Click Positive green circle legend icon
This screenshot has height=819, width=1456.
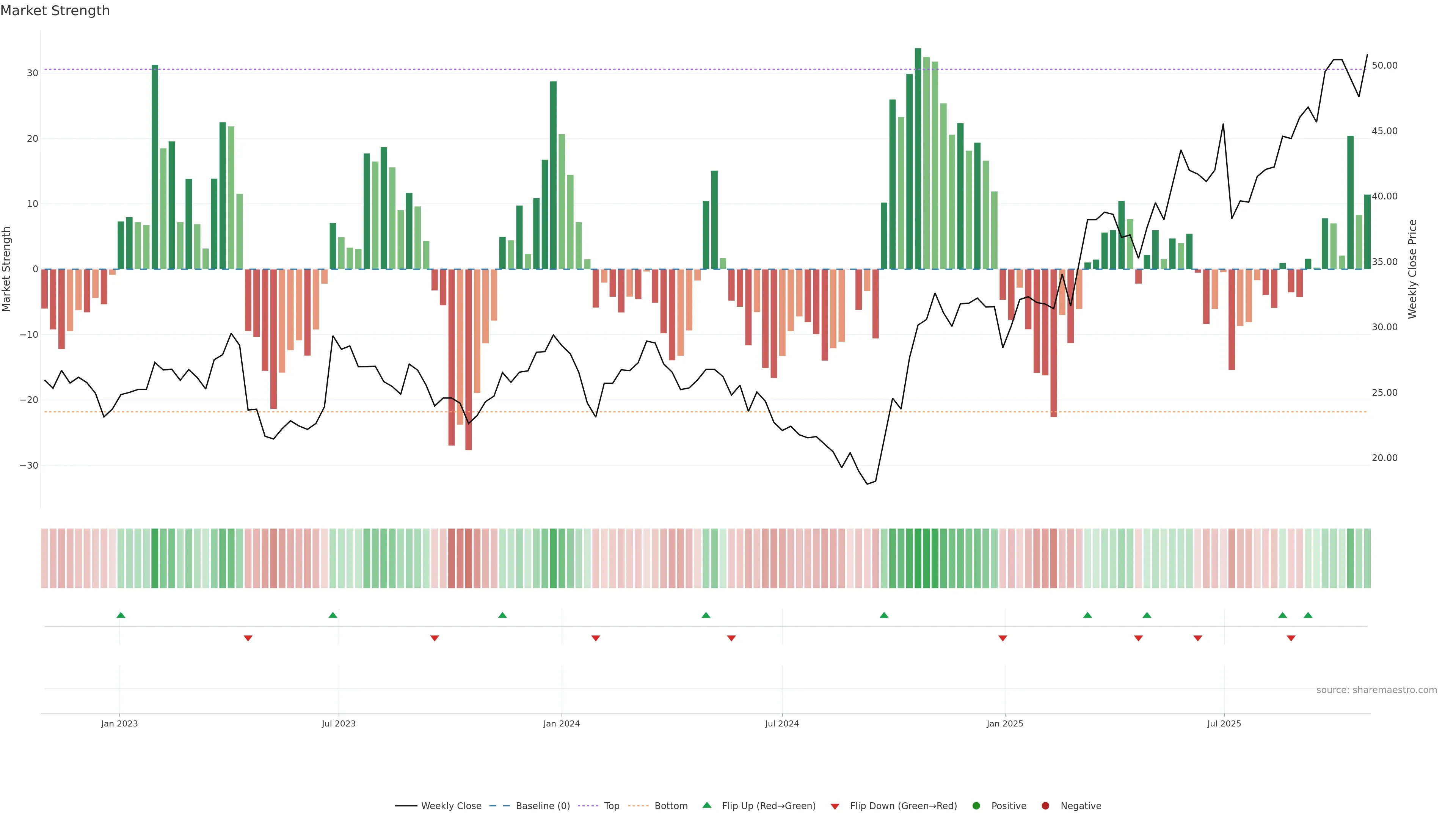point(976,806)
